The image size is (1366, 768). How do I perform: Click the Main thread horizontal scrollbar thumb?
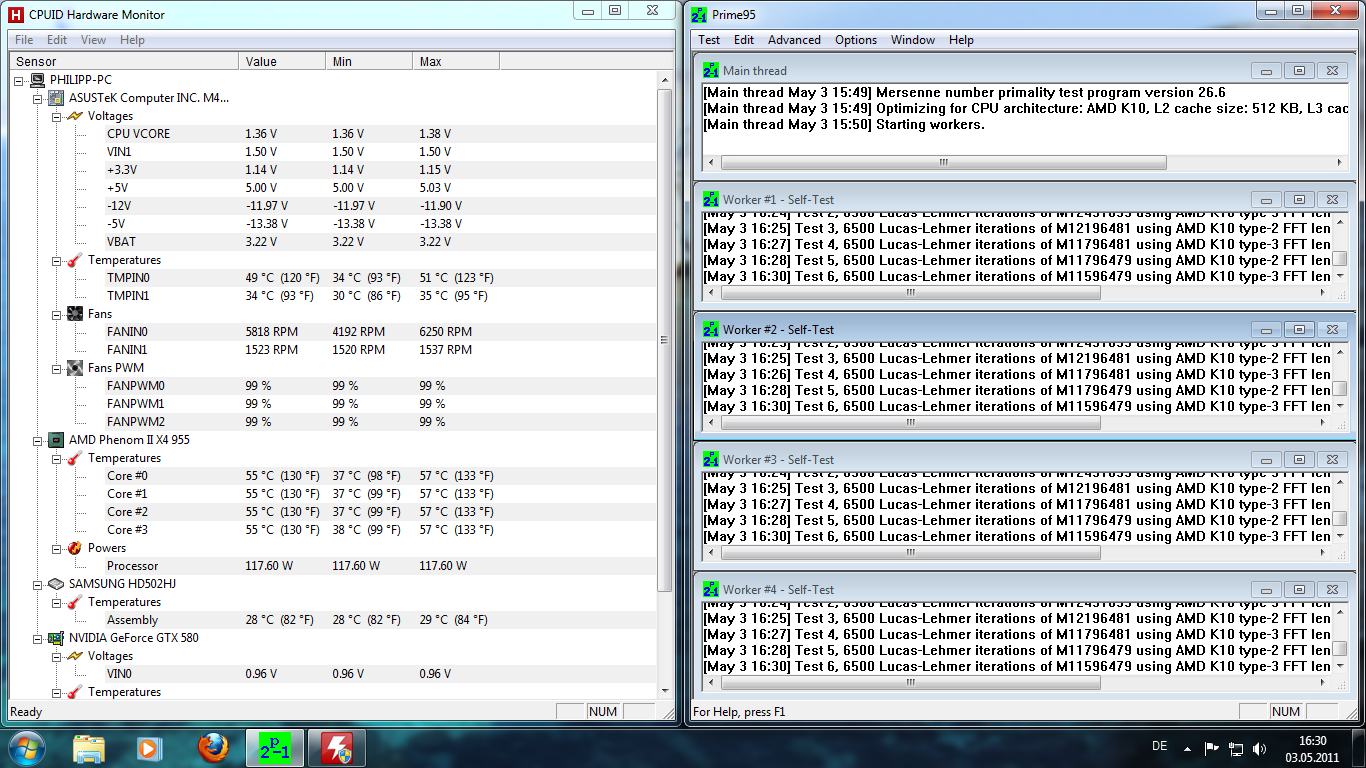pos(944,162)
